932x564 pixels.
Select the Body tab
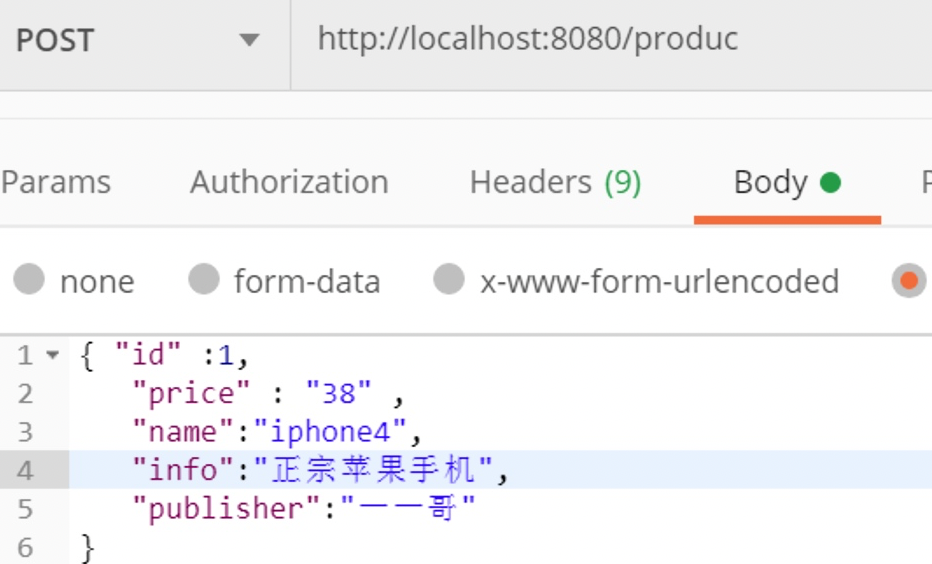(x=787, y=182)
